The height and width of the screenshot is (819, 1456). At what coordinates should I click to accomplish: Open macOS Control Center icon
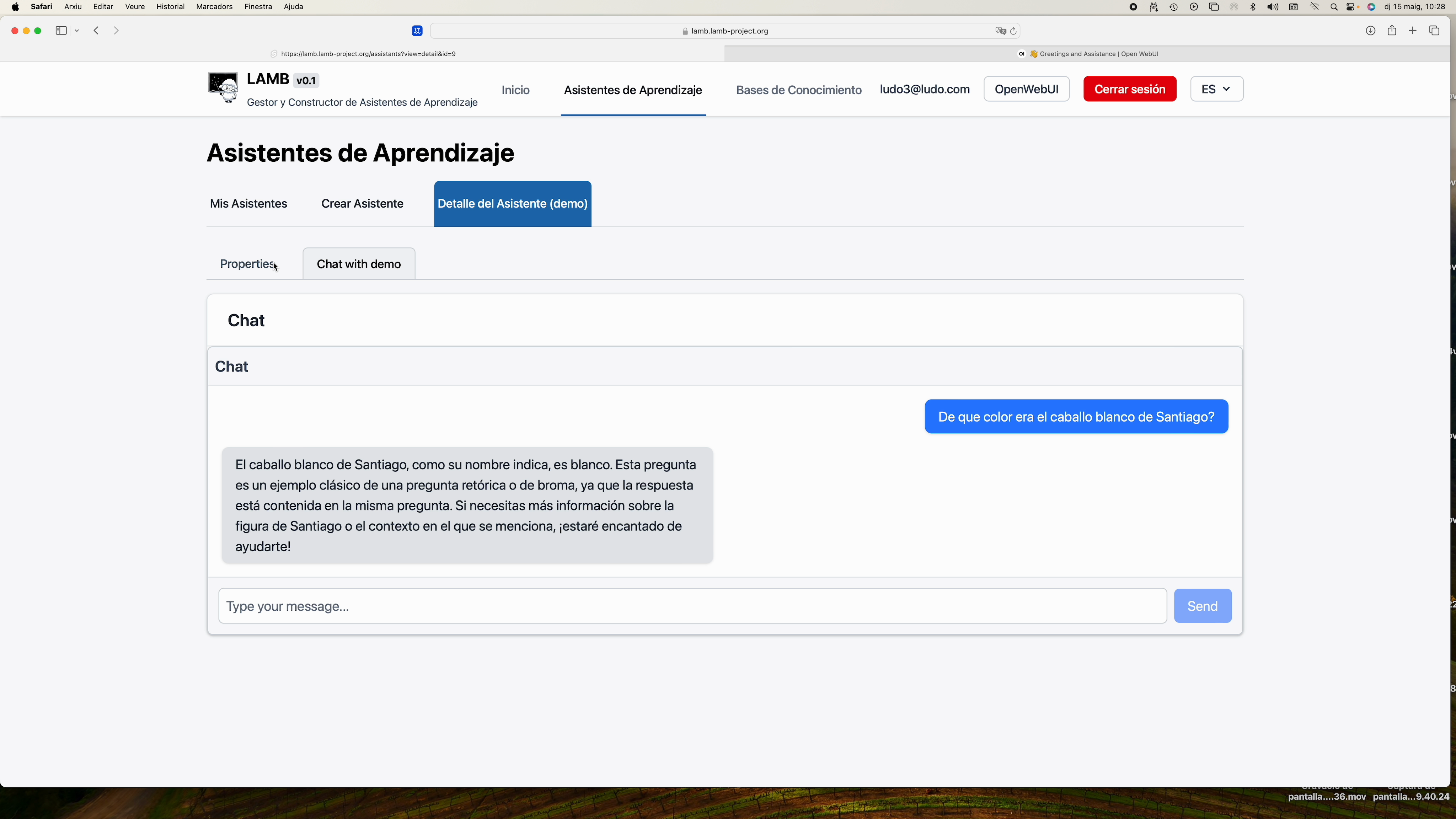[x=1351, y=7]
